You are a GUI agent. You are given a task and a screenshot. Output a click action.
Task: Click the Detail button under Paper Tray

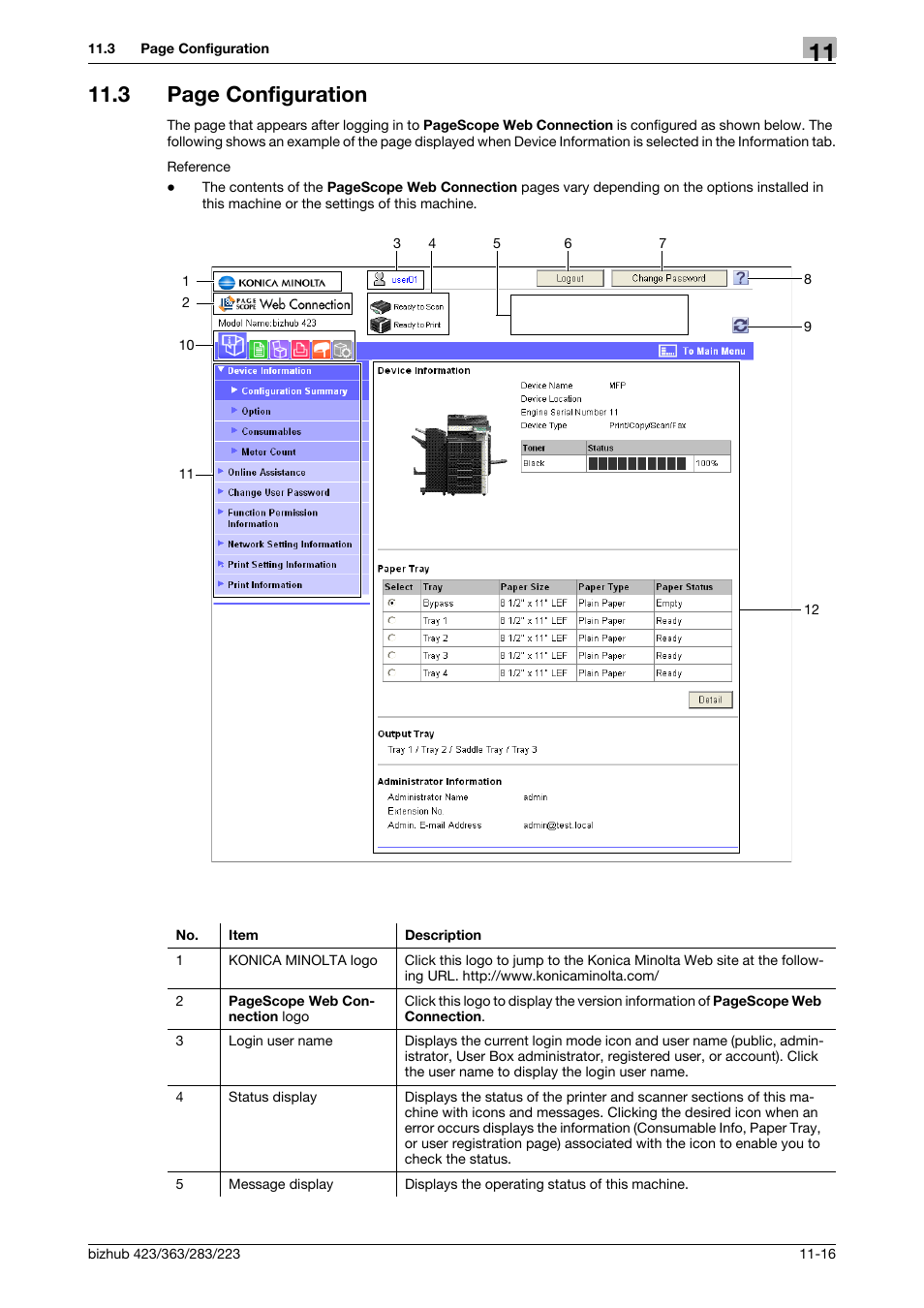pos(711,700)
